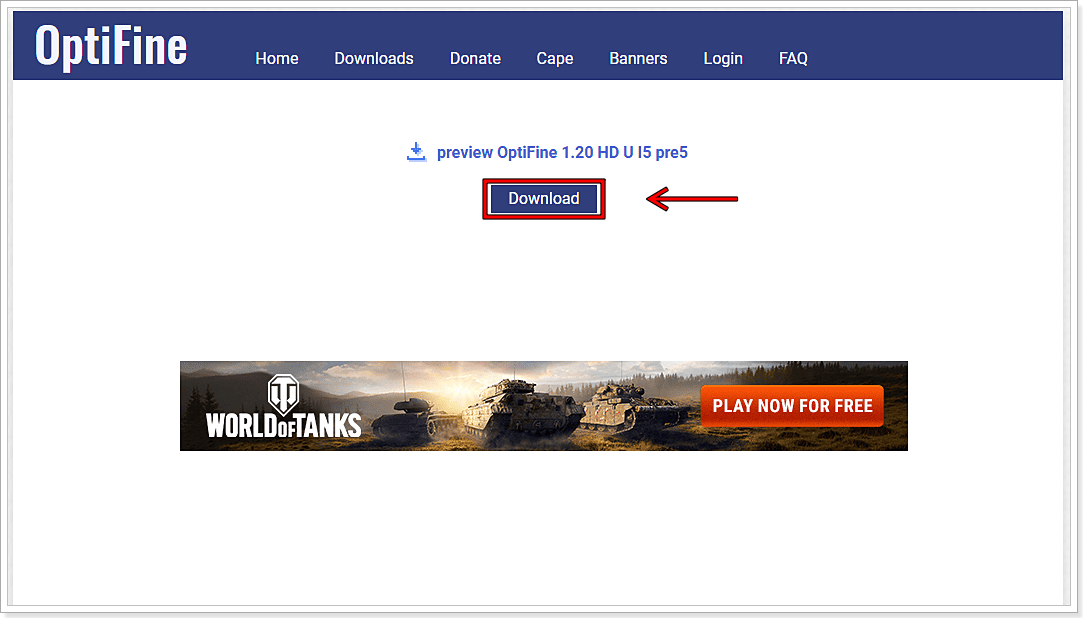Open the Home menu item
The image size is (1083, 618).
(277, 59)
